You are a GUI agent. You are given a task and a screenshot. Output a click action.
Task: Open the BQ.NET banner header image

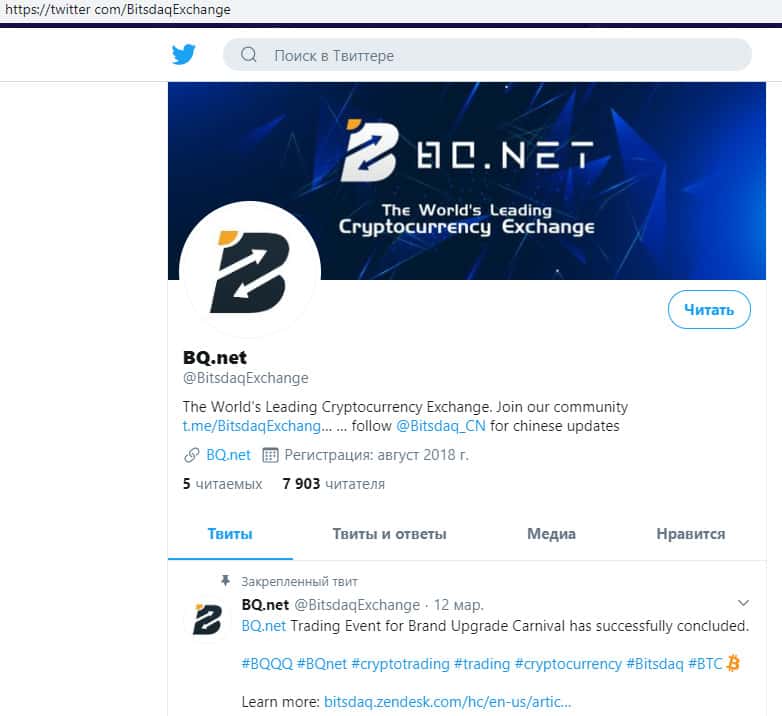467,180
